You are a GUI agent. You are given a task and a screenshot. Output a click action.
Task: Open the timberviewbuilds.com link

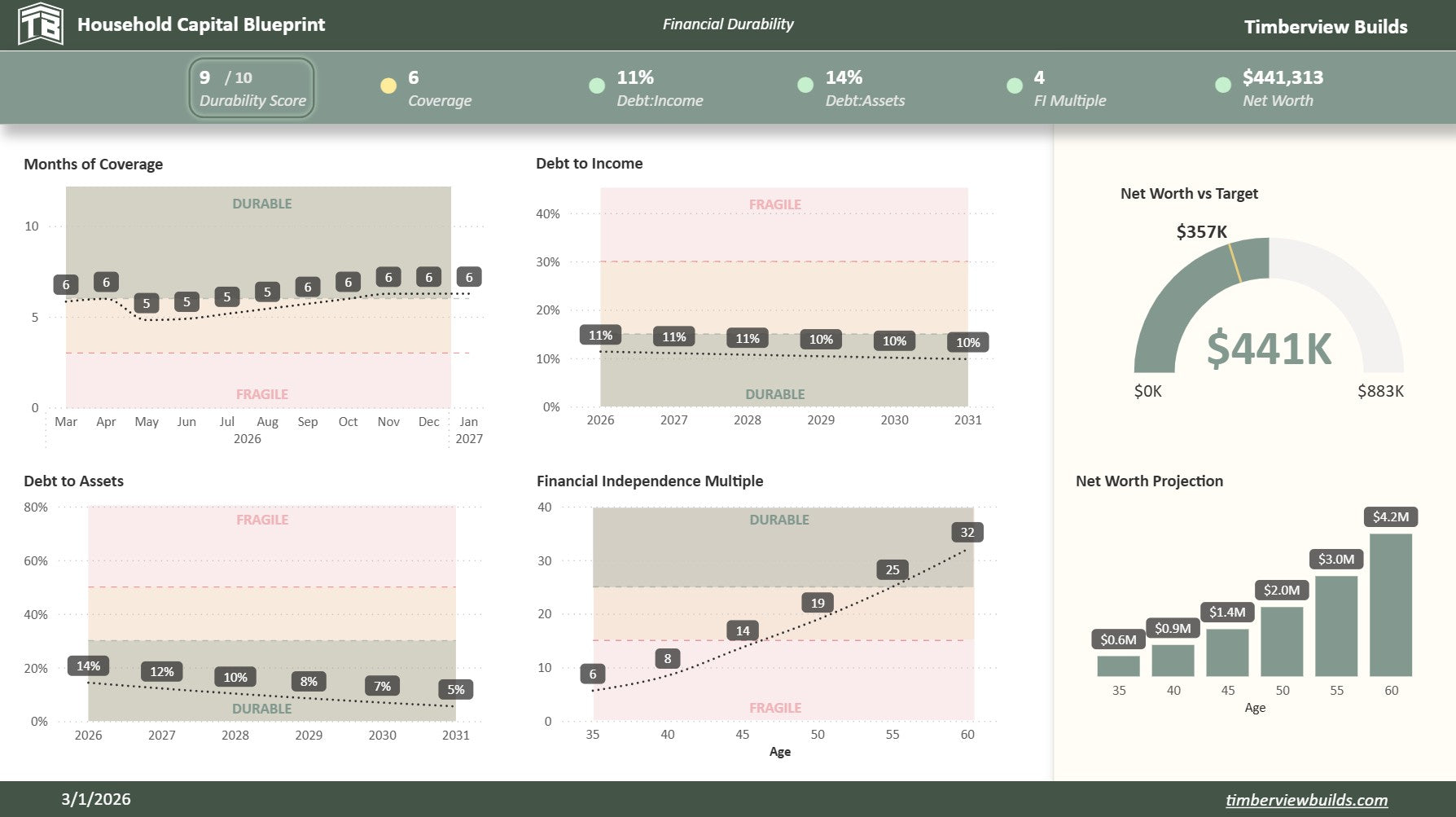coord(1306,800)
